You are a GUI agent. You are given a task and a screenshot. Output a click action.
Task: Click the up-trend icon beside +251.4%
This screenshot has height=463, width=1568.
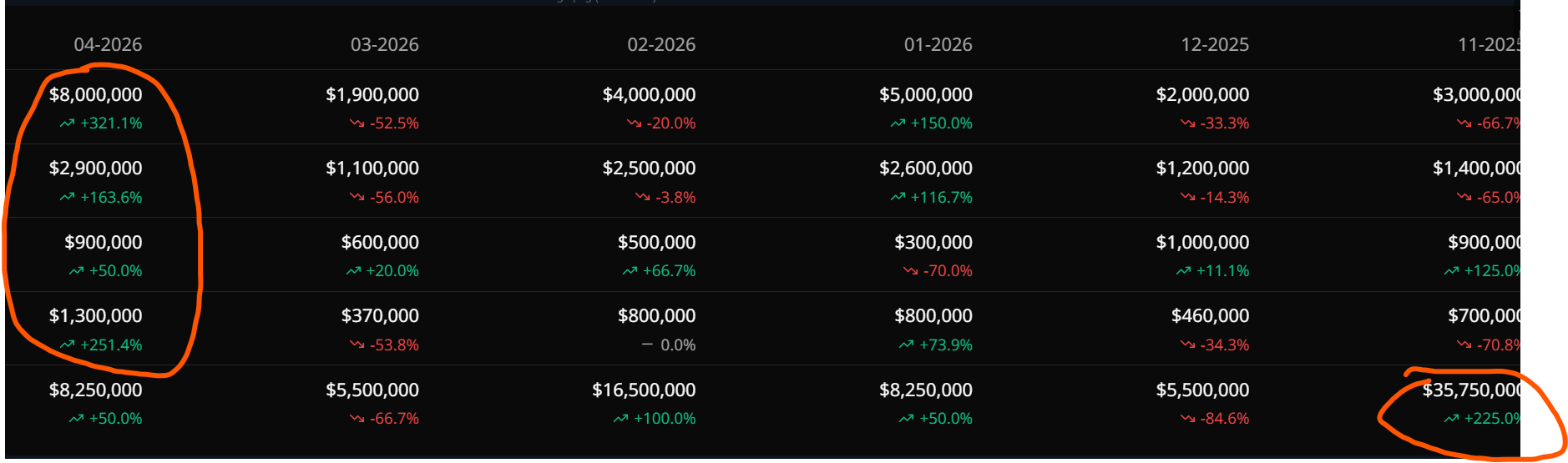[67, 345]
